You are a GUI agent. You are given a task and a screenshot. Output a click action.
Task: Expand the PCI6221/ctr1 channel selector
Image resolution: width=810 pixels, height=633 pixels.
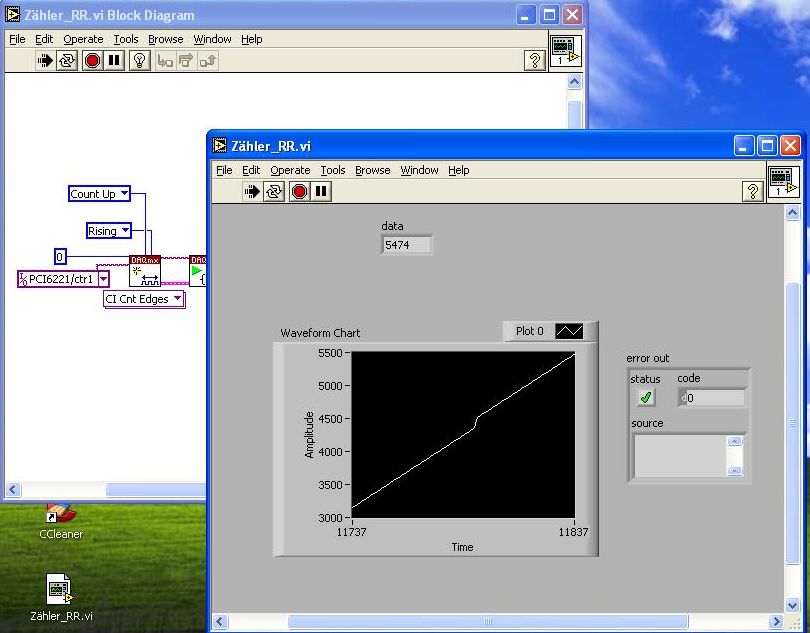103,279
